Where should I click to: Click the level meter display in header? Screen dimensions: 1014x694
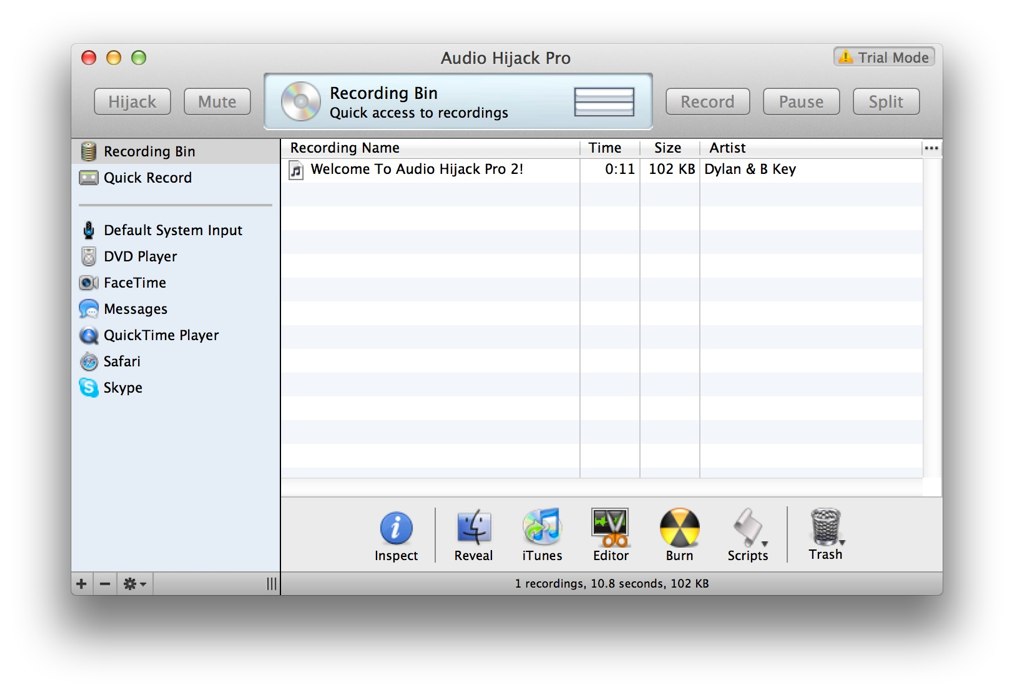point(604,102)
